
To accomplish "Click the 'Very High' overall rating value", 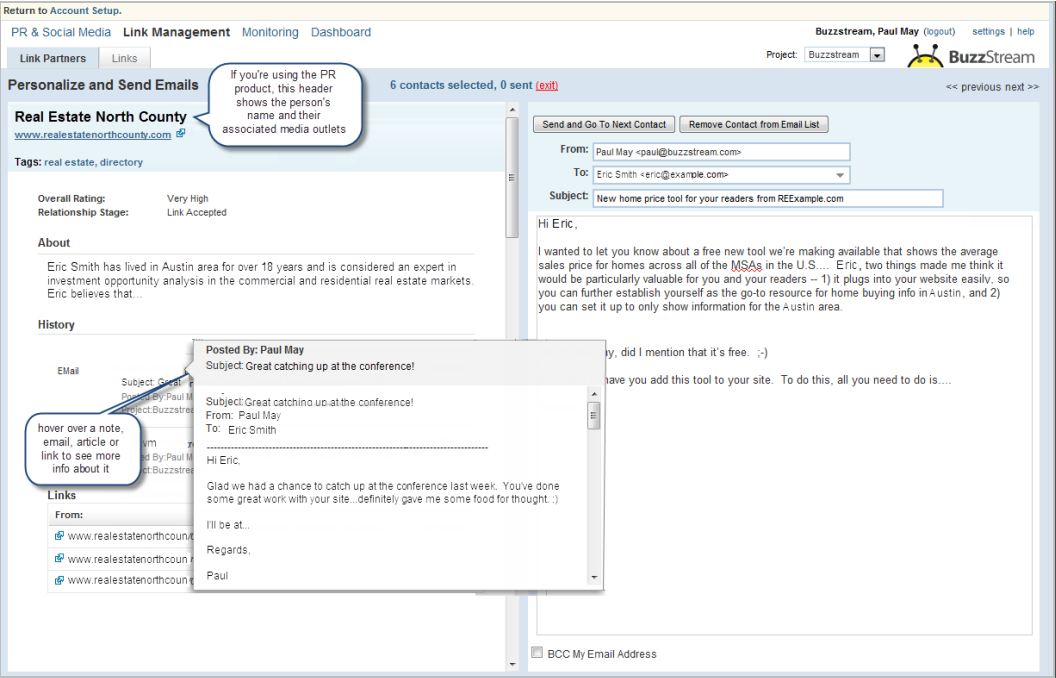I will click(x=188, y=199).
